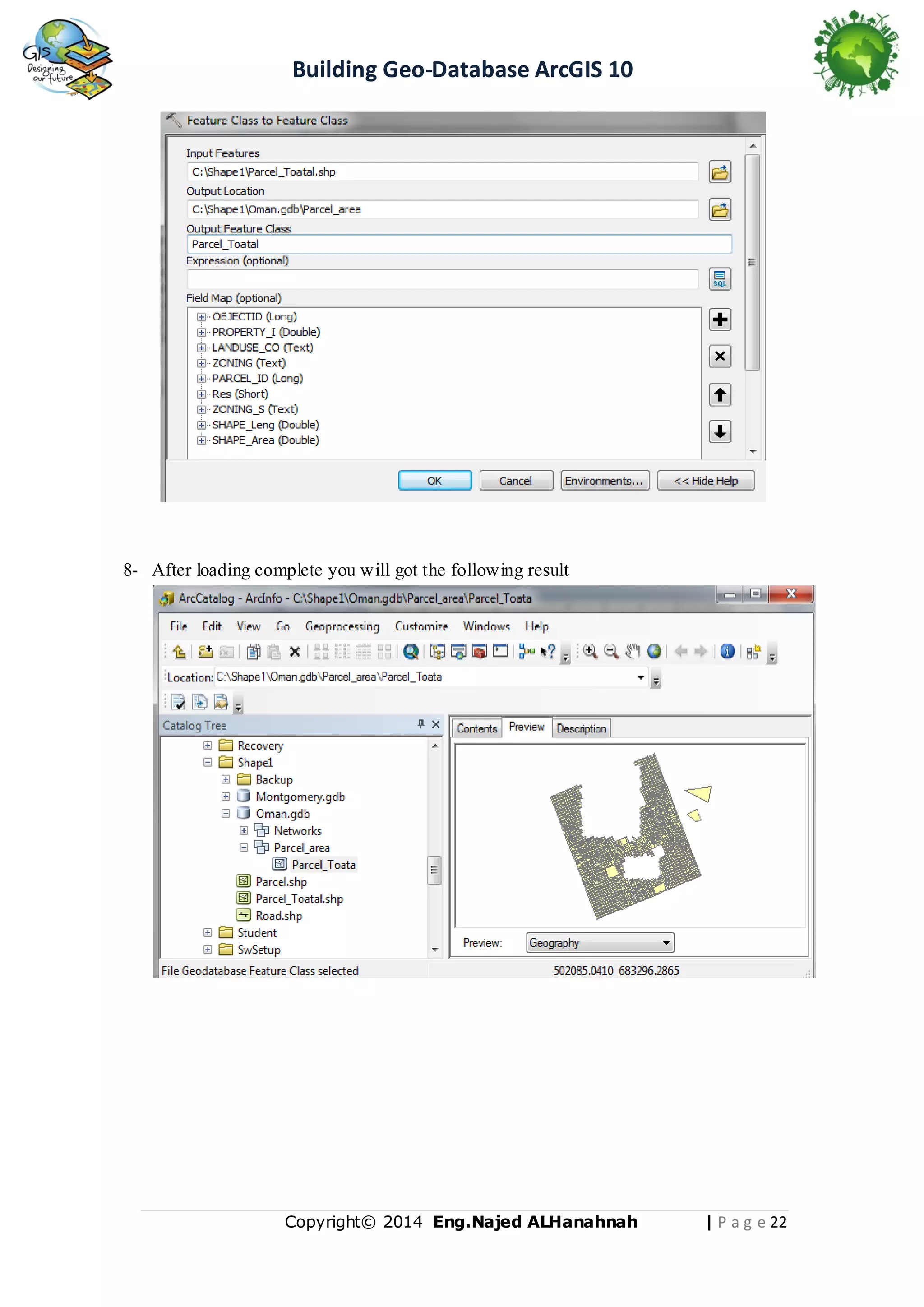
Task: Open the ModelBuilder window icon
Action: (x=527, y=651)
